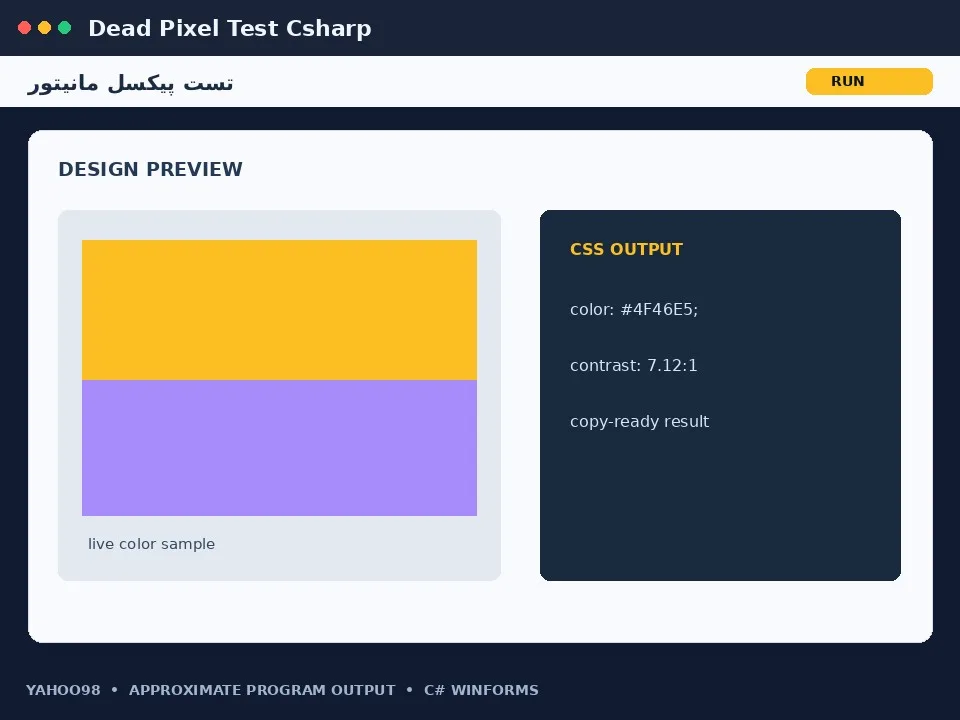960x720 pixels.
Task: Select the color #4F46E5 line
Action: click(634, 309)
